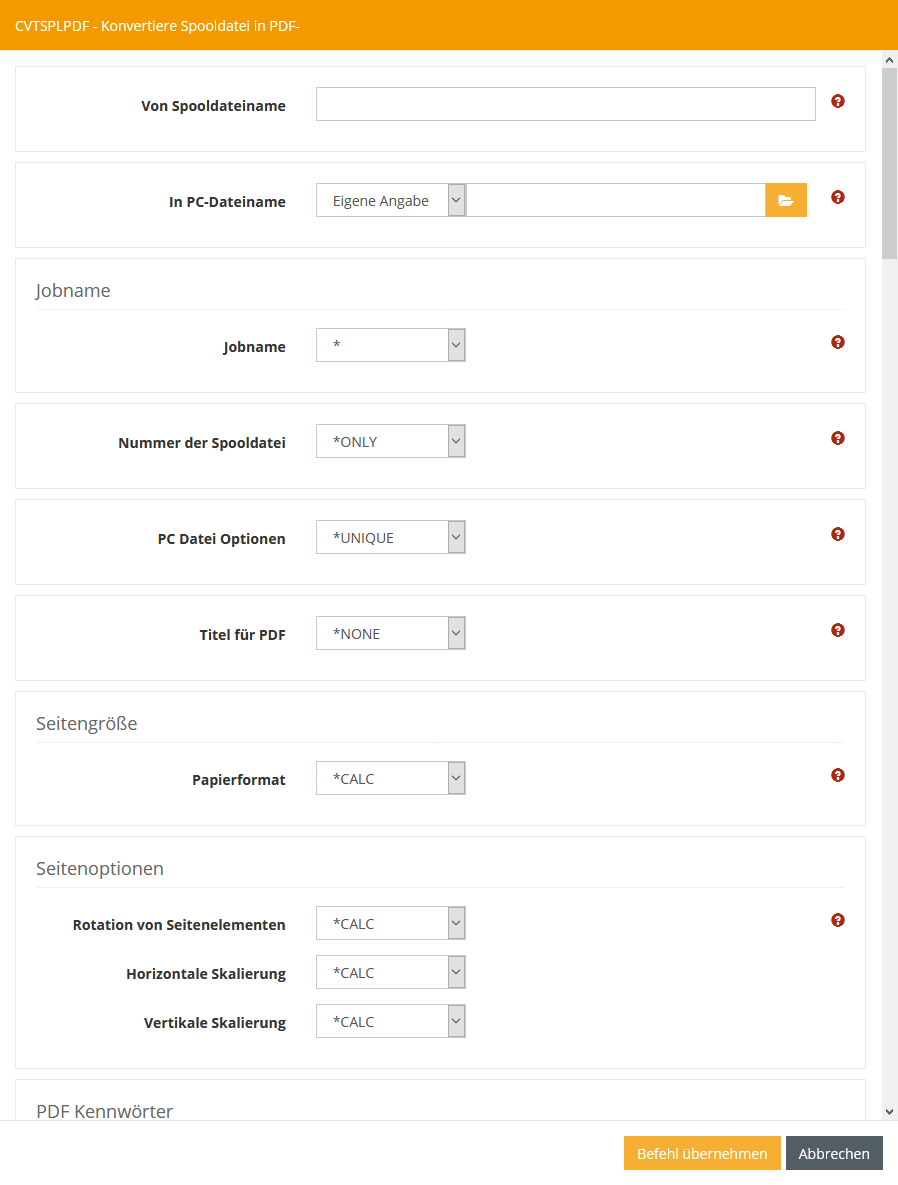Viewport: 898px width, 1185px height.
Task: Show help for Nummer der Spooldatei
Action: [838, 438]
